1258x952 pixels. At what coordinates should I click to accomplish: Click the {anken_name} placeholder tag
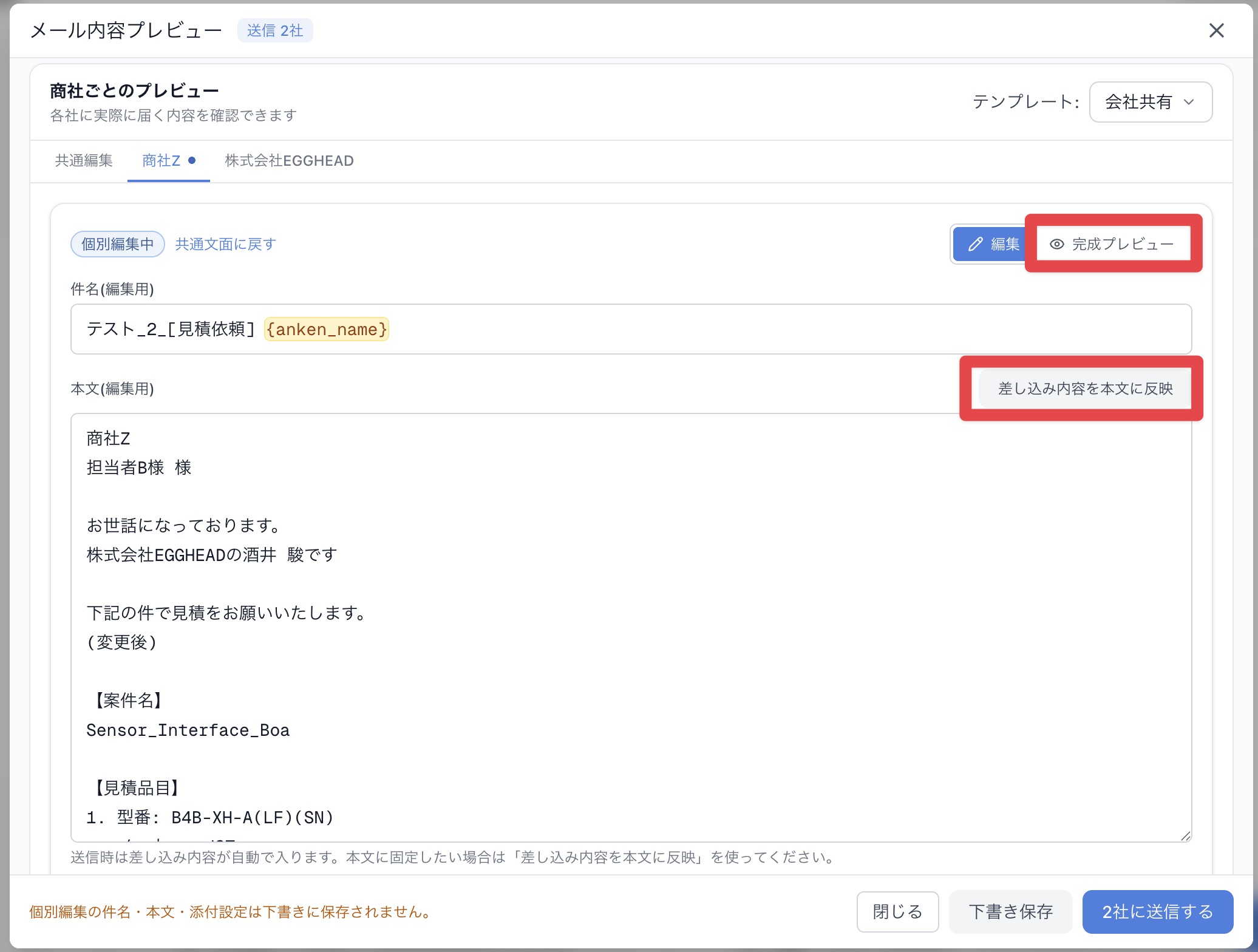pos(327,329)
